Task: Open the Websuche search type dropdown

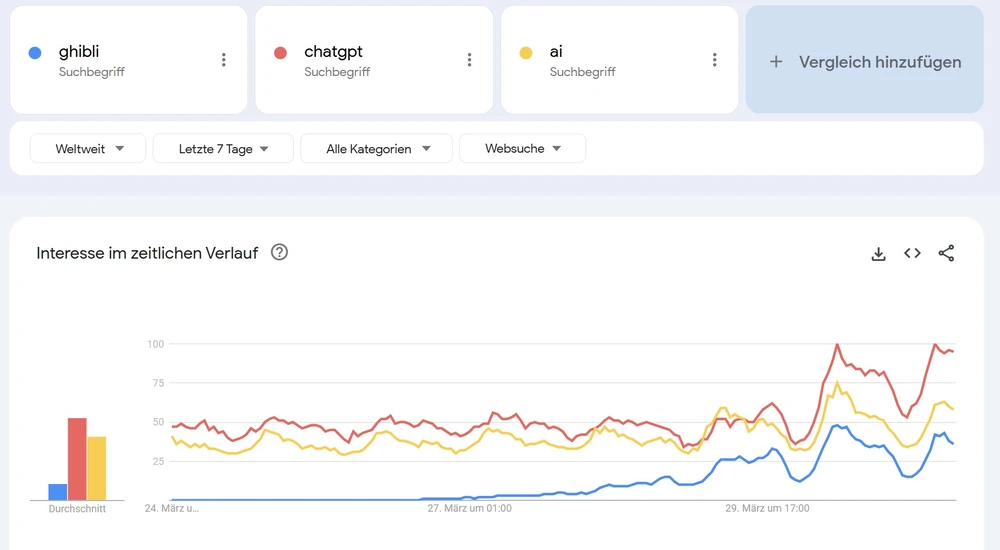Action: (x=522, y=149)
